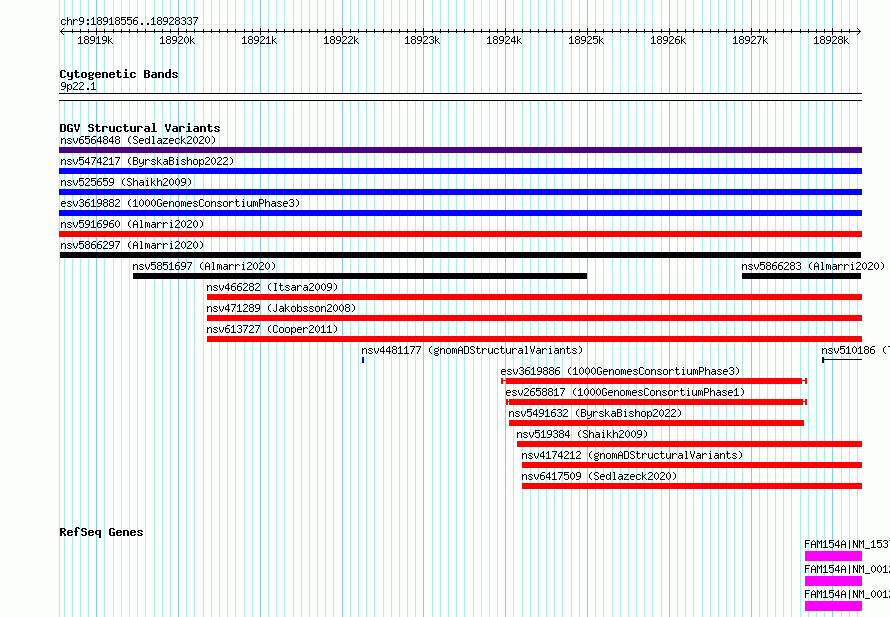Click the 18928k ruler tick label
The height and width of the screenshot is (617, 890).
pos(830,40)
